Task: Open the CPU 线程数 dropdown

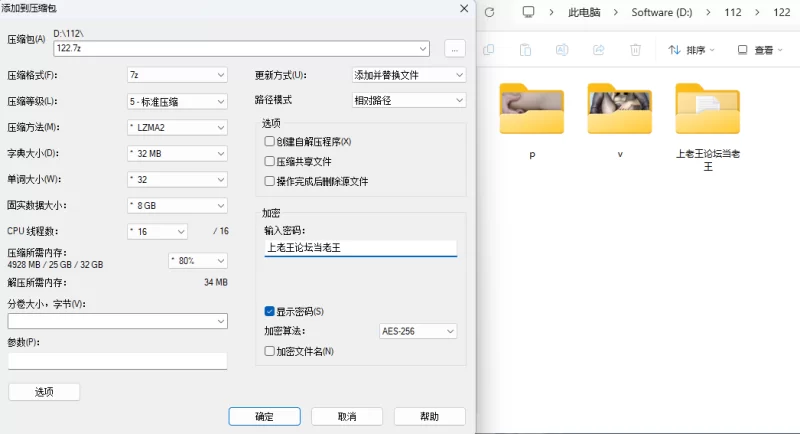Action: click(157, 232)
